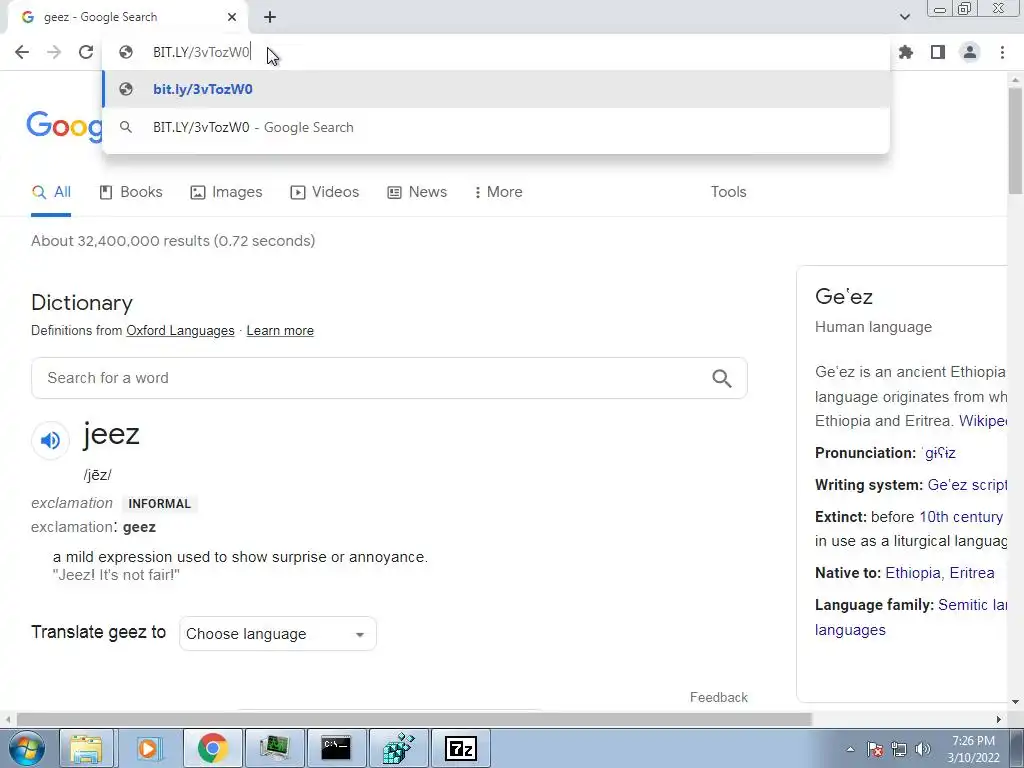Expand the tab search chevron
The image size is (1024, 768).
click(904, 17)
